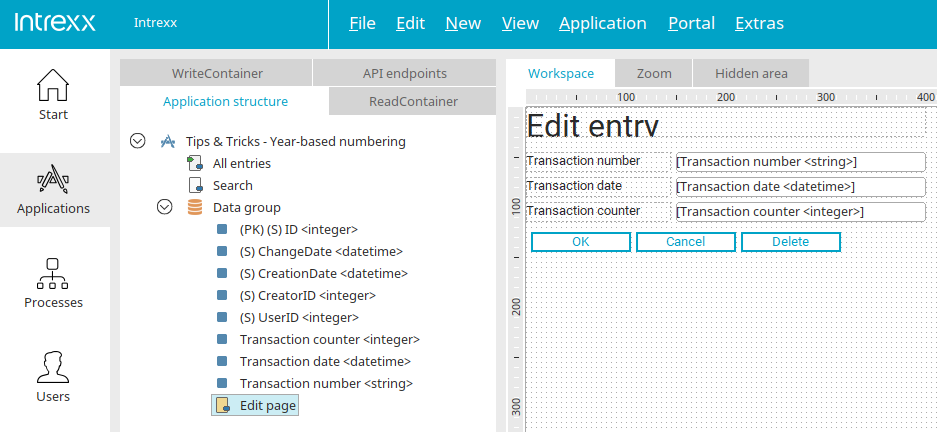Viewport: 937px width, 432px height.
Task: Select the Transaction counter <integer> tree field
Action: coord(330,339)
